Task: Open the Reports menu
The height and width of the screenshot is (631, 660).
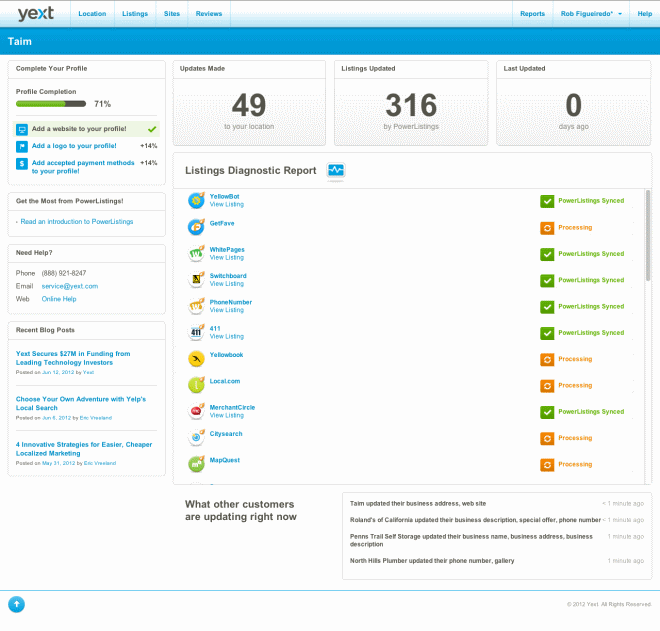Action: tap(532, 14)
